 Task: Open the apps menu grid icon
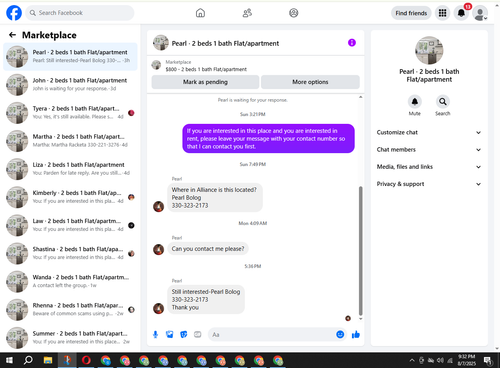(x=442, y=13)
